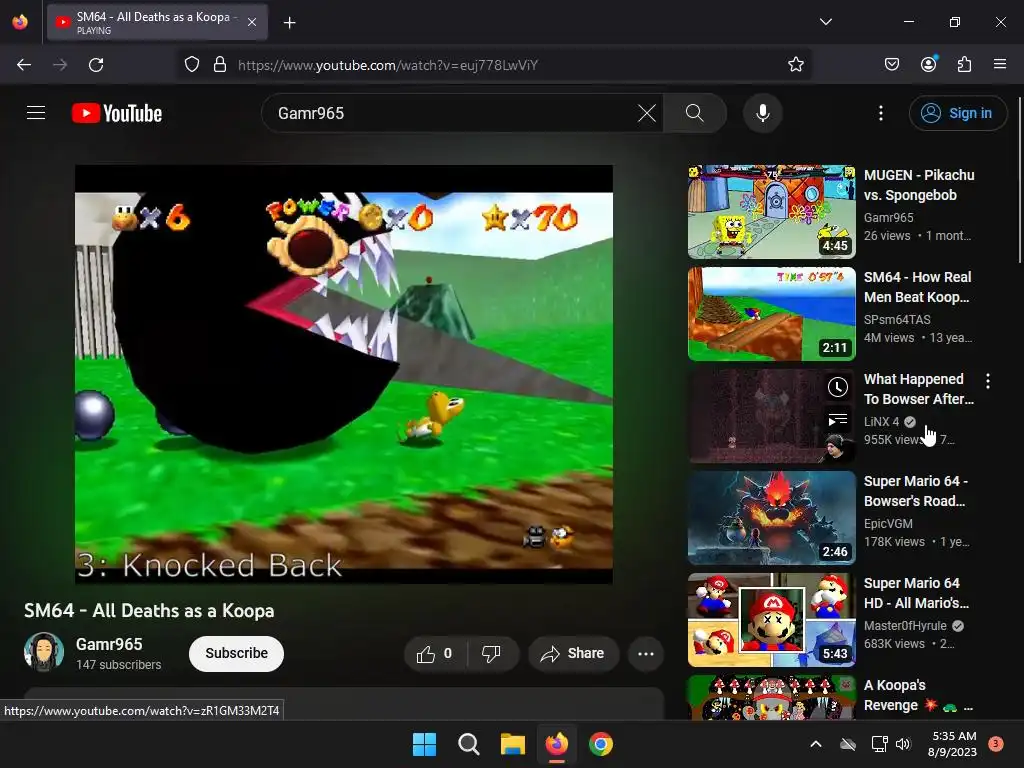Open options for What Happened To Bowser

[987, 381]
